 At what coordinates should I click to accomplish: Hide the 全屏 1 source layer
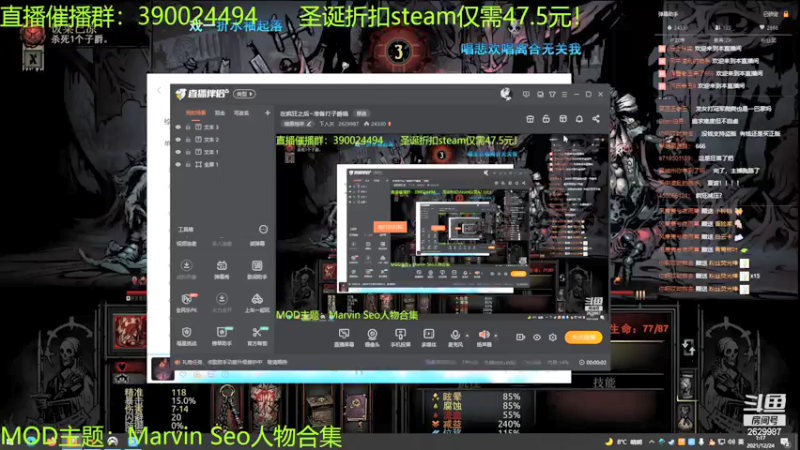click(x=178, y=164)
